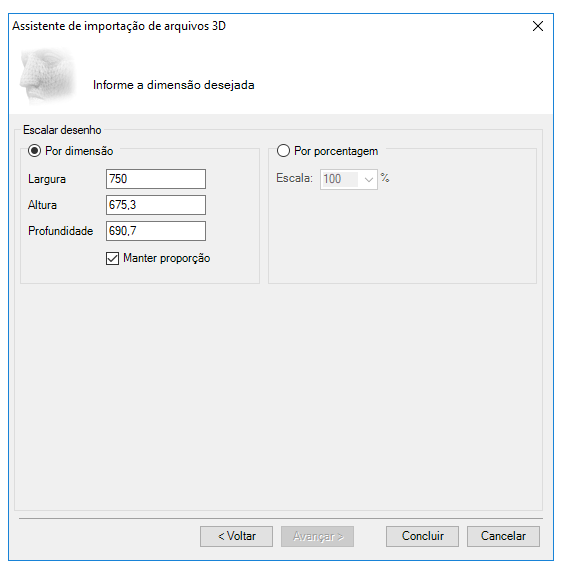Click the Escalar desenho group label
This screenshot has height=571, width=566.
coord(62,130)
